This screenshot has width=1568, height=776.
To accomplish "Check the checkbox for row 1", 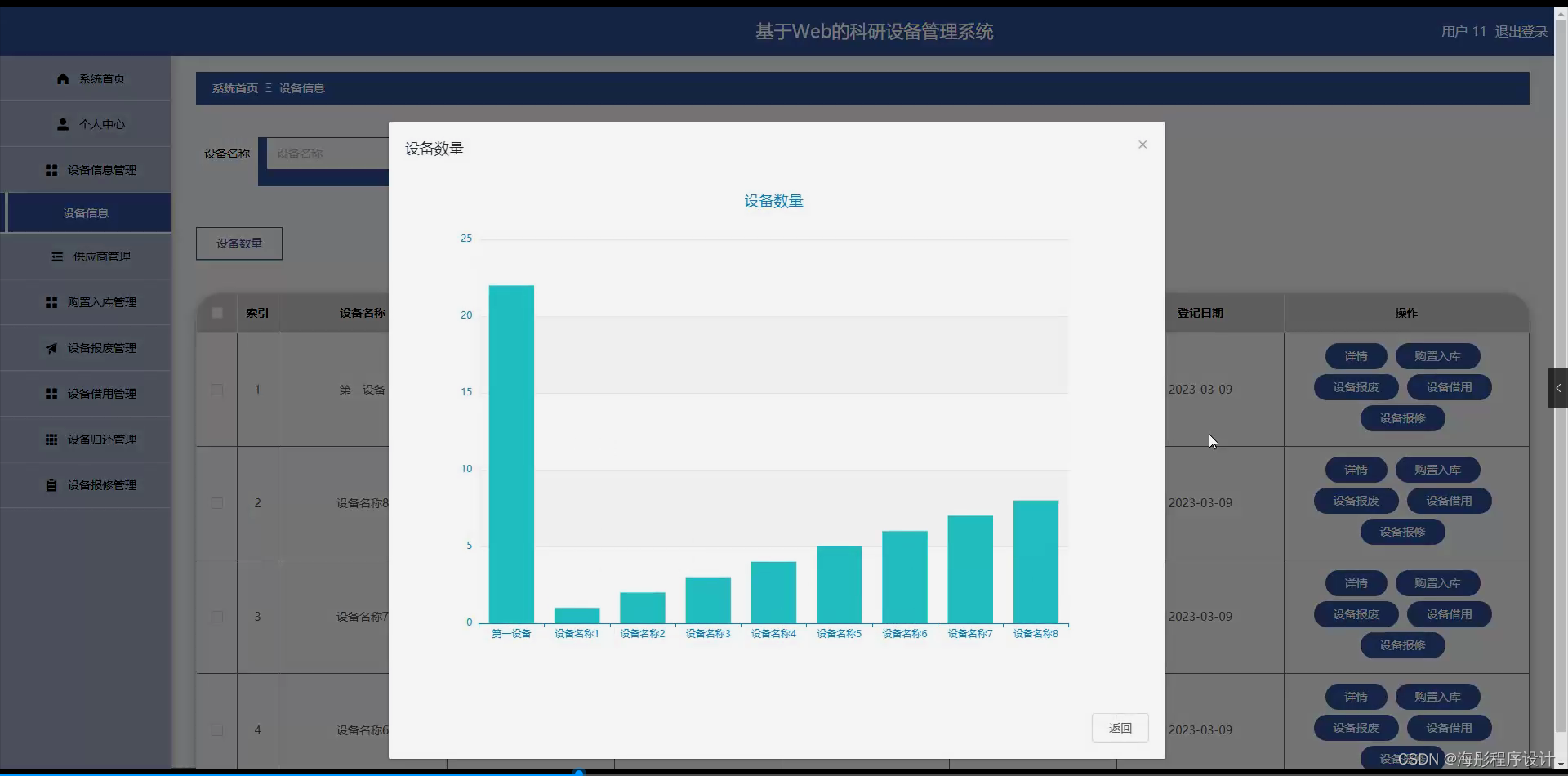I will coord(216,390).
